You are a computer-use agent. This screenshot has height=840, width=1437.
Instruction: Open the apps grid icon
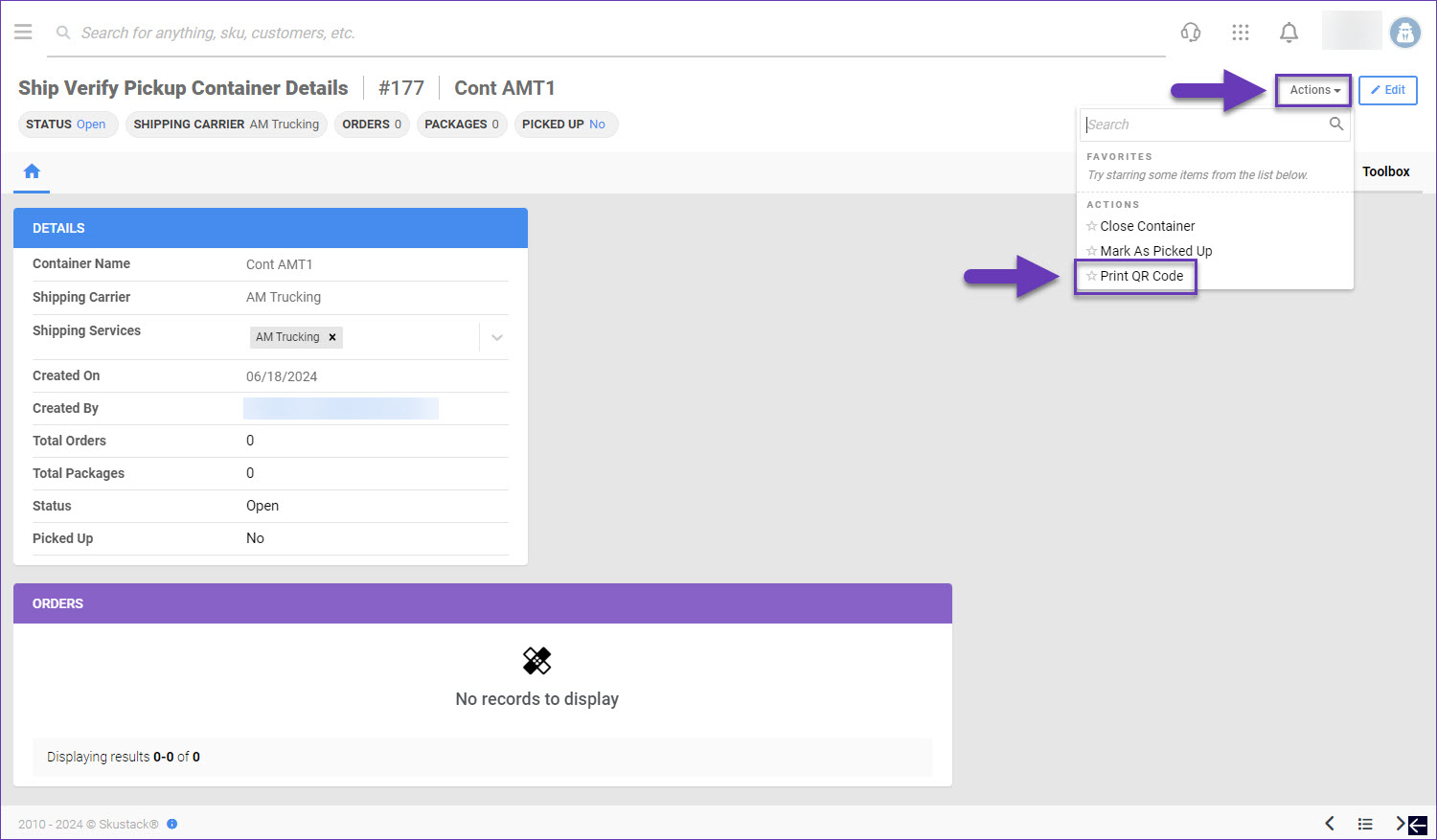coord(1241,33)
